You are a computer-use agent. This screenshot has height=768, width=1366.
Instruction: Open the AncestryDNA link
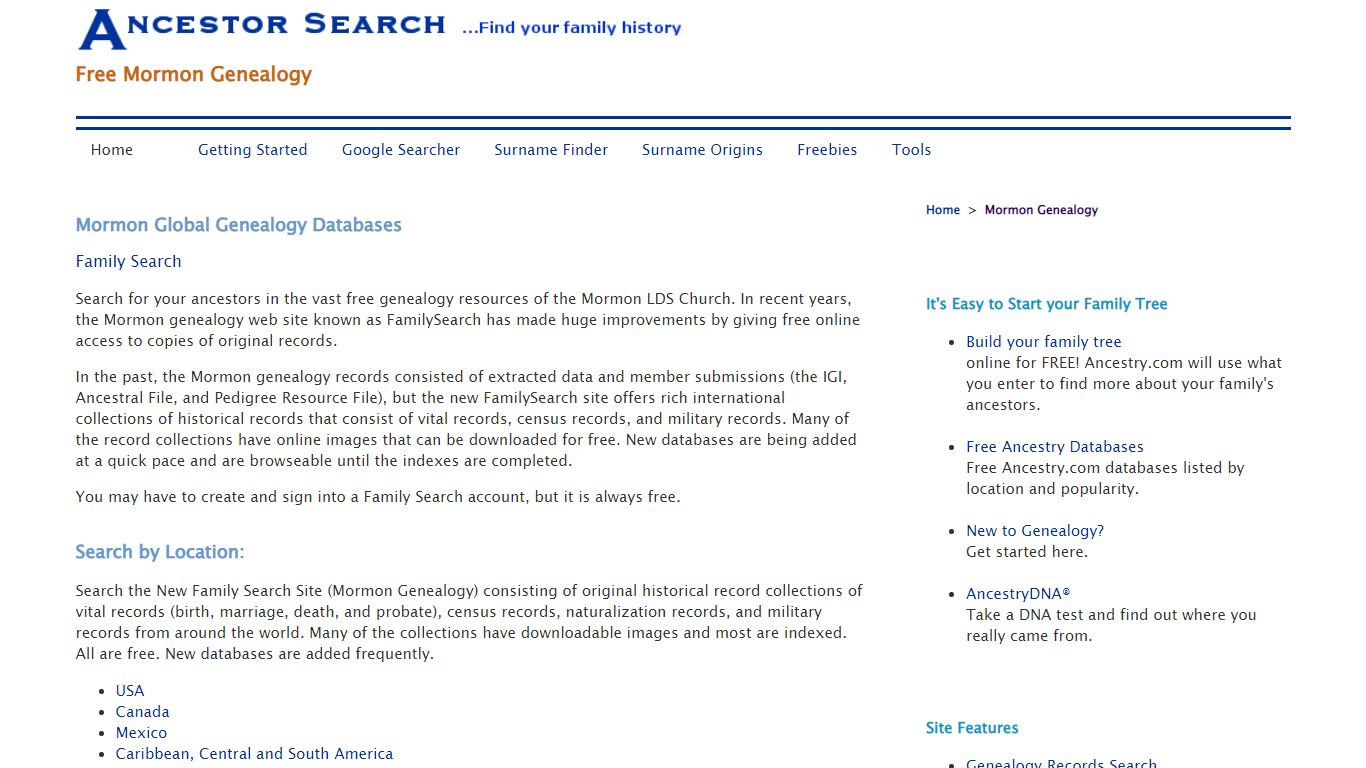pos(1018,594)
